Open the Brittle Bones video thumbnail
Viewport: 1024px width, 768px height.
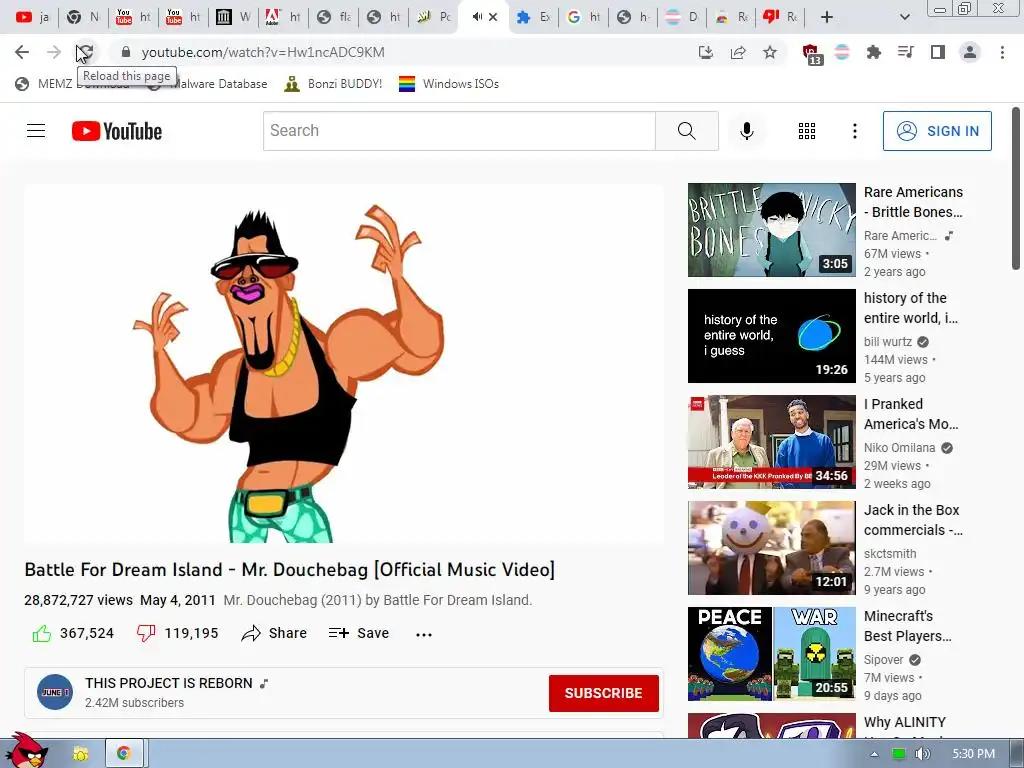point(771,230)
